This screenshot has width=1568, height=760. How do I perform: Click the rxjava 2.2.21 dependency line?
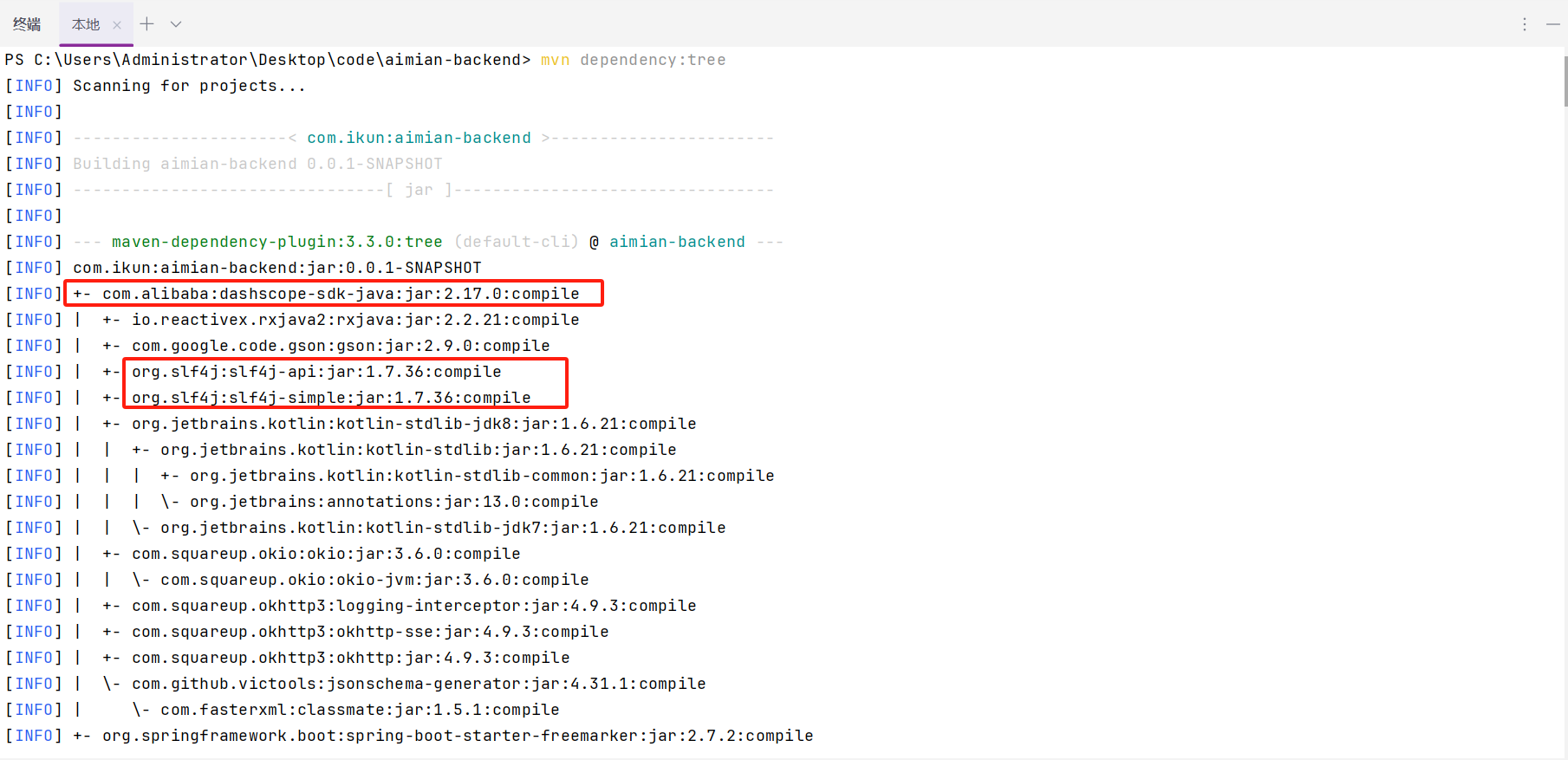[x=355, y=320]
